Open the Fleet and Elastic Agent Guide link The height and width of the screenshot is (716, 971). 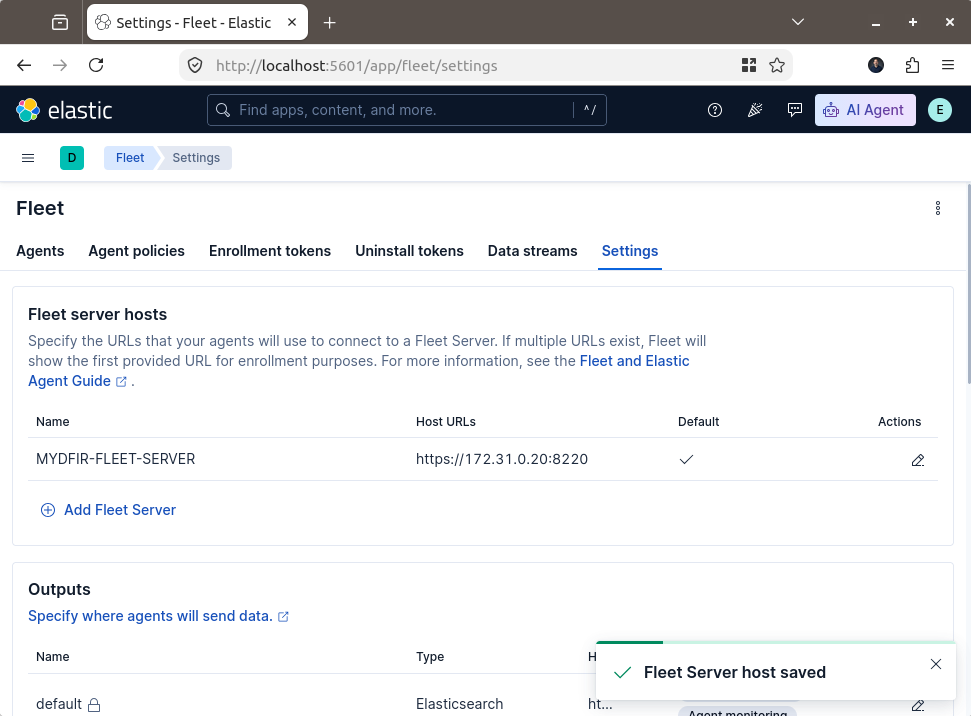click(634, 361)
